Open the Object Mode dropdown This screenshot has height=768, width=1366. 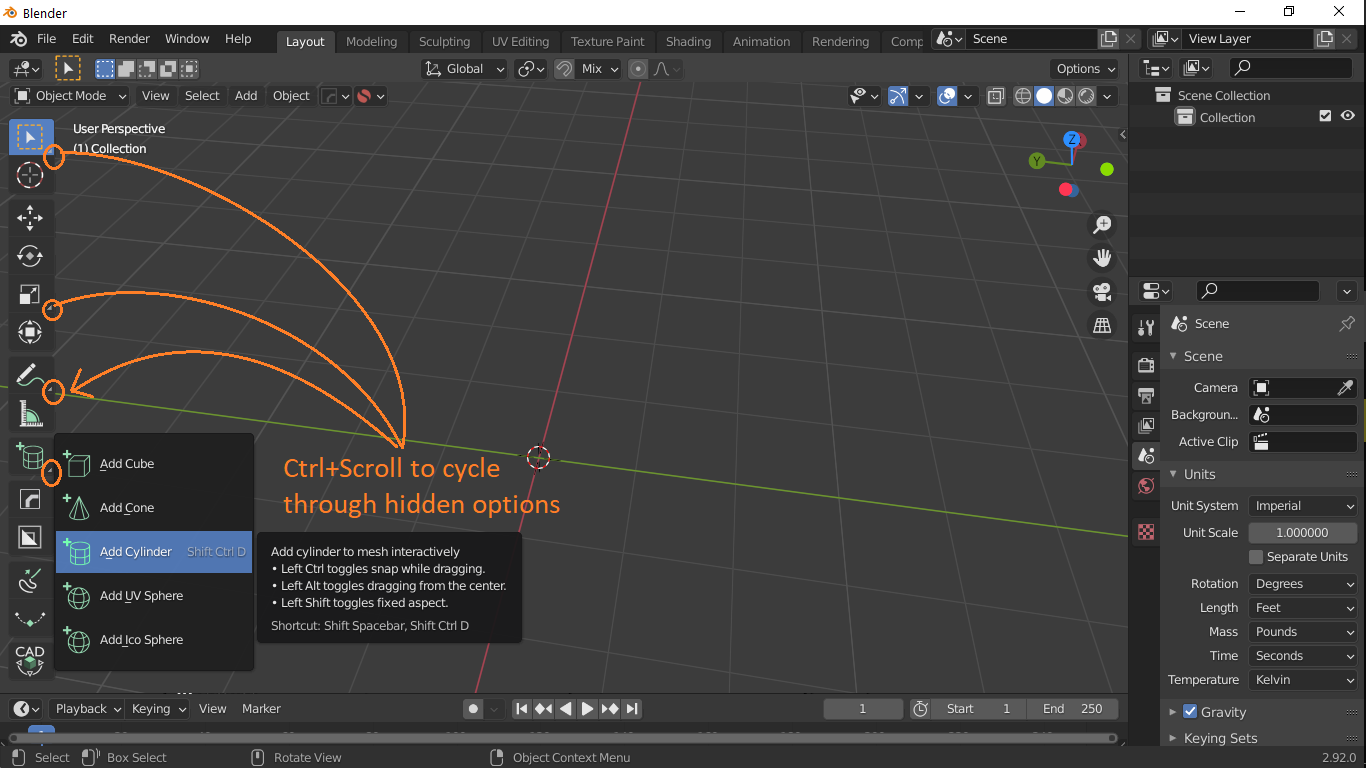click(x=70, y=96)
